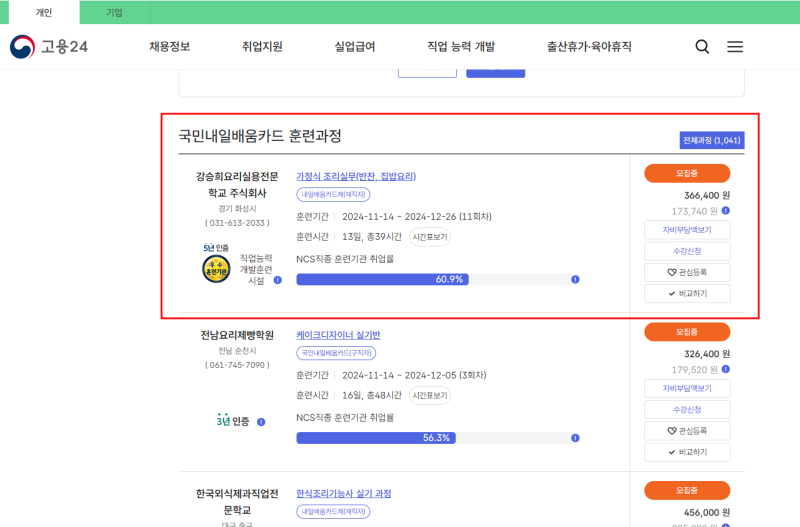Click institution name 한국외식제과직업전문학교
The image size is (800, 527).
tap(237, 502)
